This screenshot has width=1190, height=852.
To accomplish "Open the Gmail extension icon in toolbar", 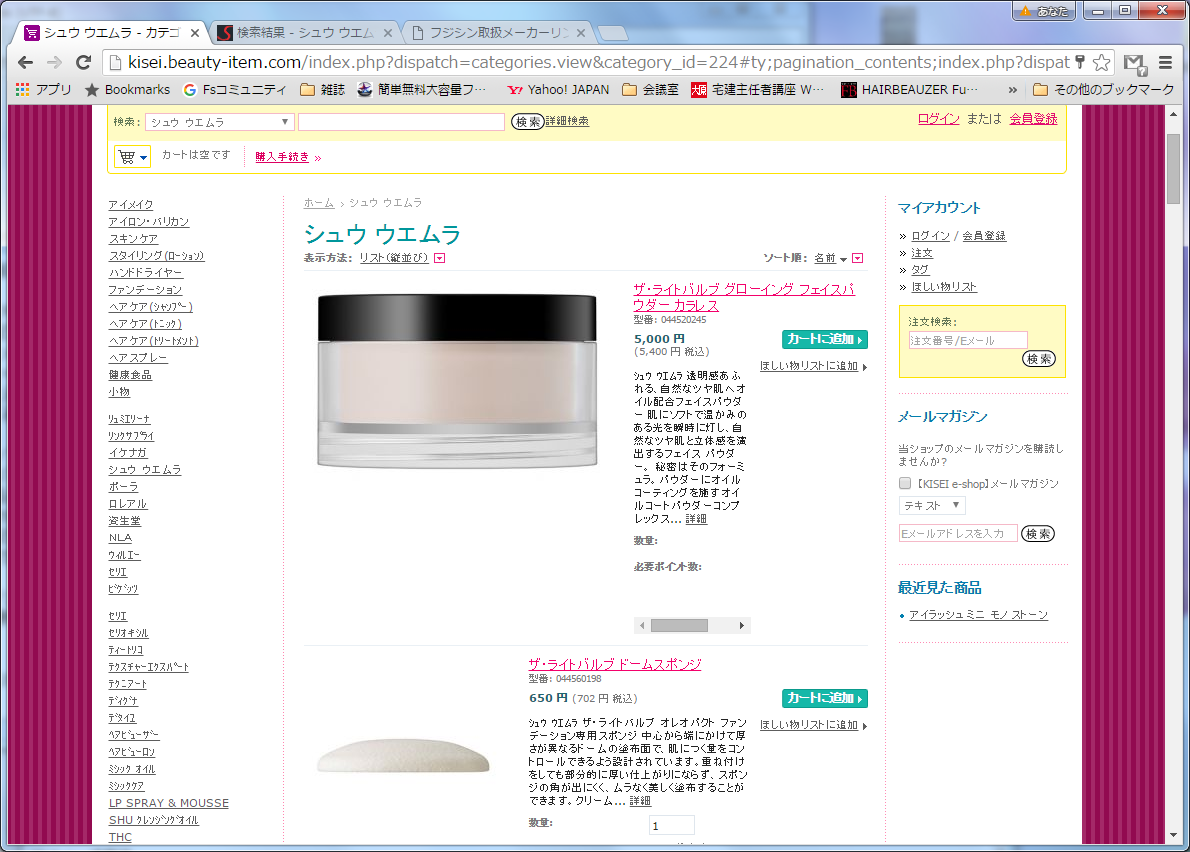I will (x=1134, y=63).
